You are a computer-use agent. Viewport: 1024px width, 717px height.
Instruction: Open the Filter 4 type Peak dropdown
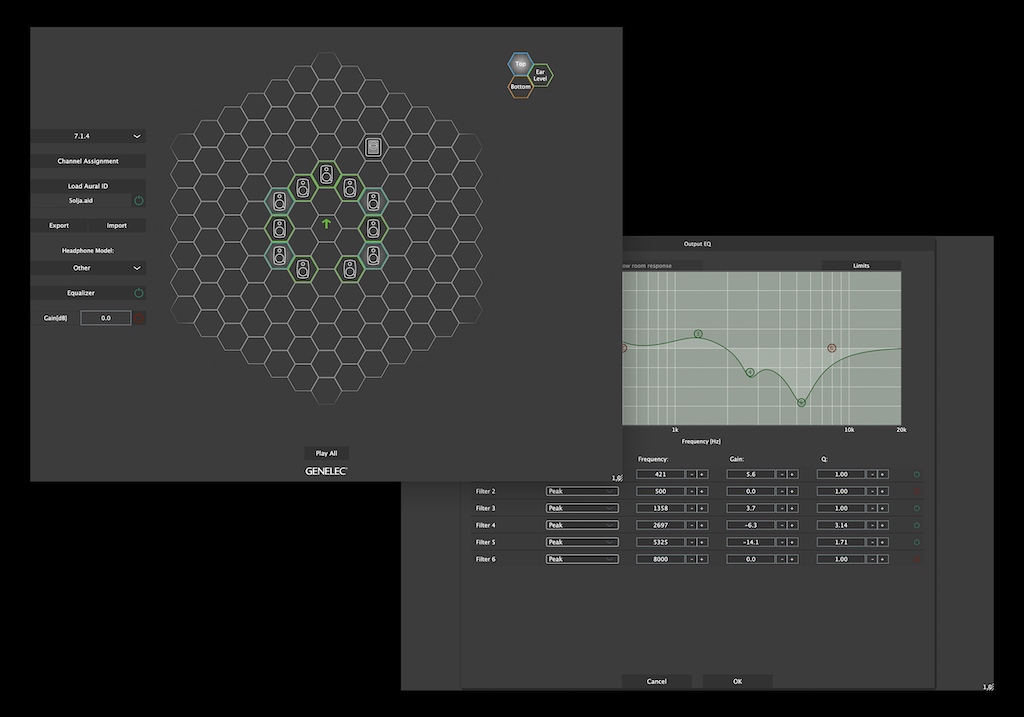582,525
